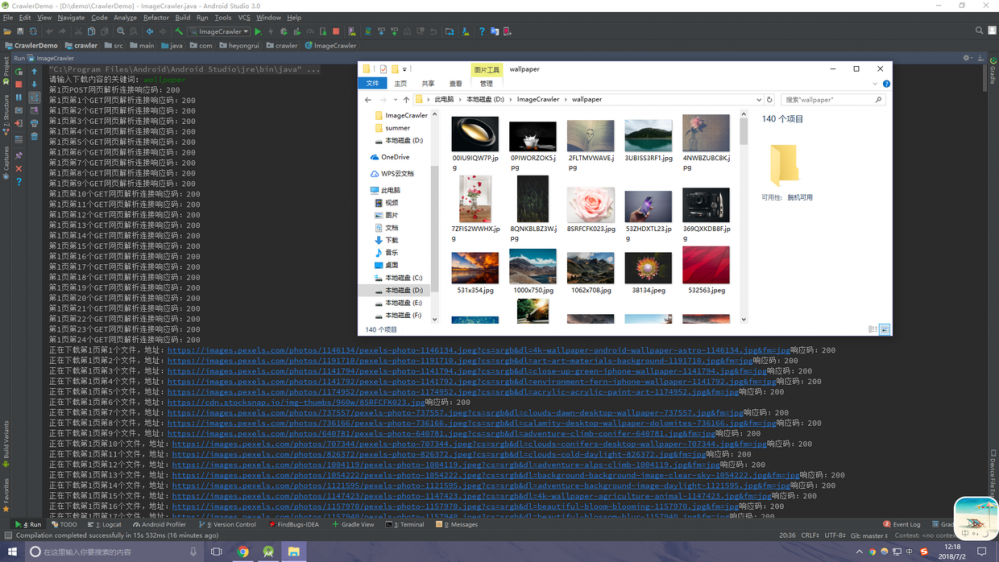Toggle the details view in Explorer status bar
This screenshot has width=999, height=562.
873,329
